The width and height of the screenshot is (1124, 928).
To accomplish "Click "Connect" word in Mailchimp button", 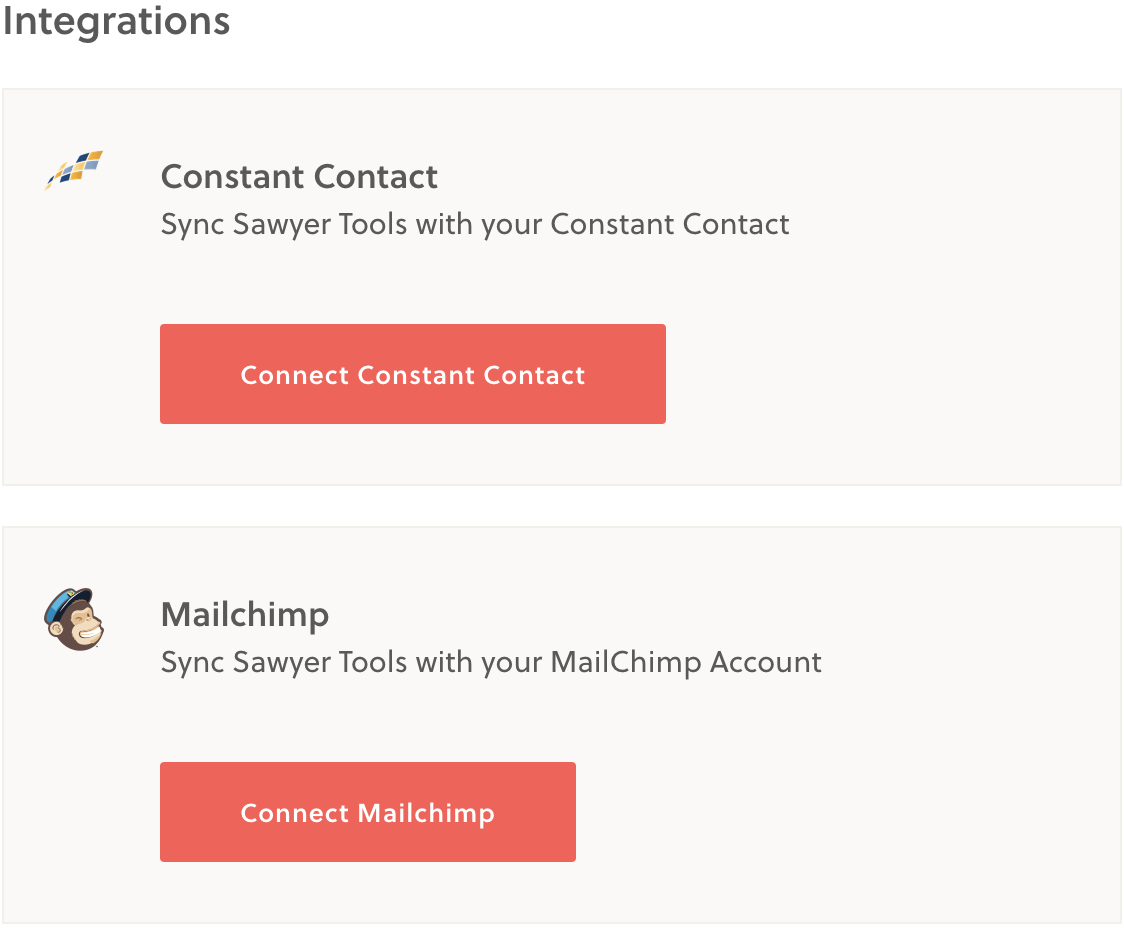I will point(295,813).
